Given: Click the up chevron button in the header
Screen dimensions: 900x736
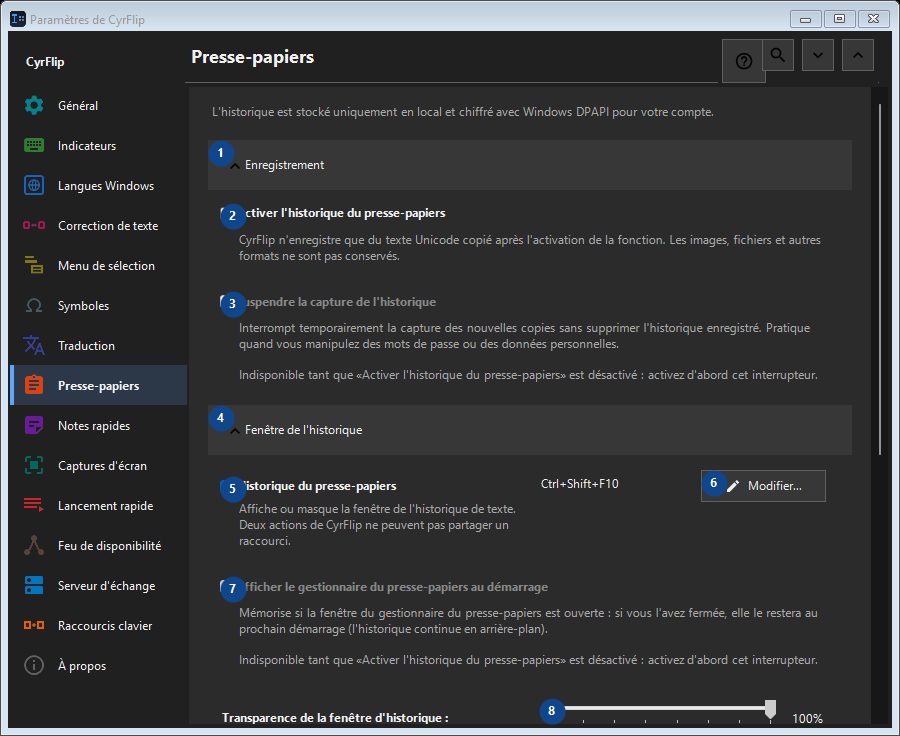Looking at the screenshot, I should 858,55.
